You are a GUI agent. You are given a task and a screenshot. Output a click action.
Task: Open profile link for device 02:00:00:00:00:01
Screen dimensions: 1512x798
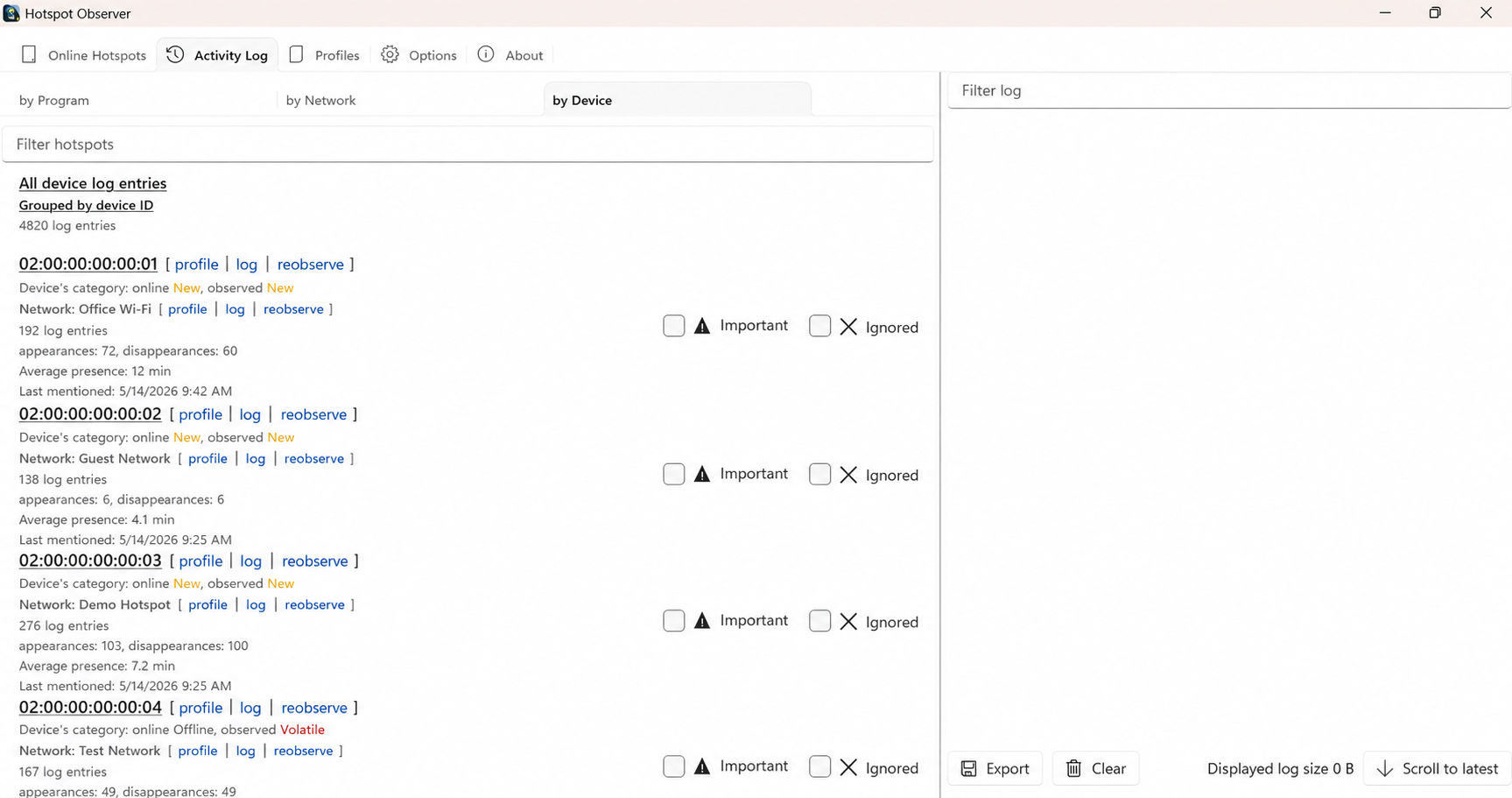[197, 265]
